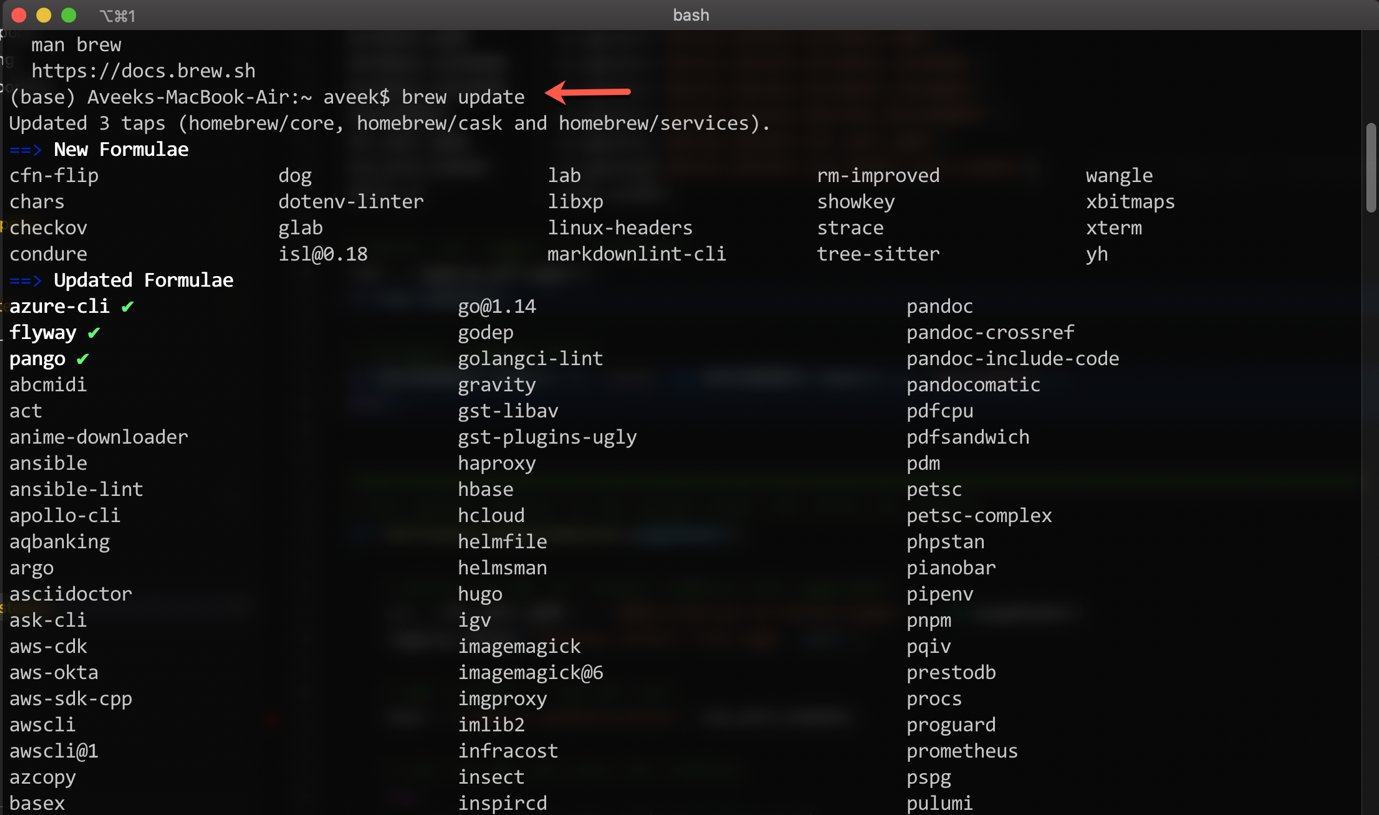The image size is (1379, 815).
Task: Click the 'aqbanking' formula name
Action: click(x=59, y=542)
